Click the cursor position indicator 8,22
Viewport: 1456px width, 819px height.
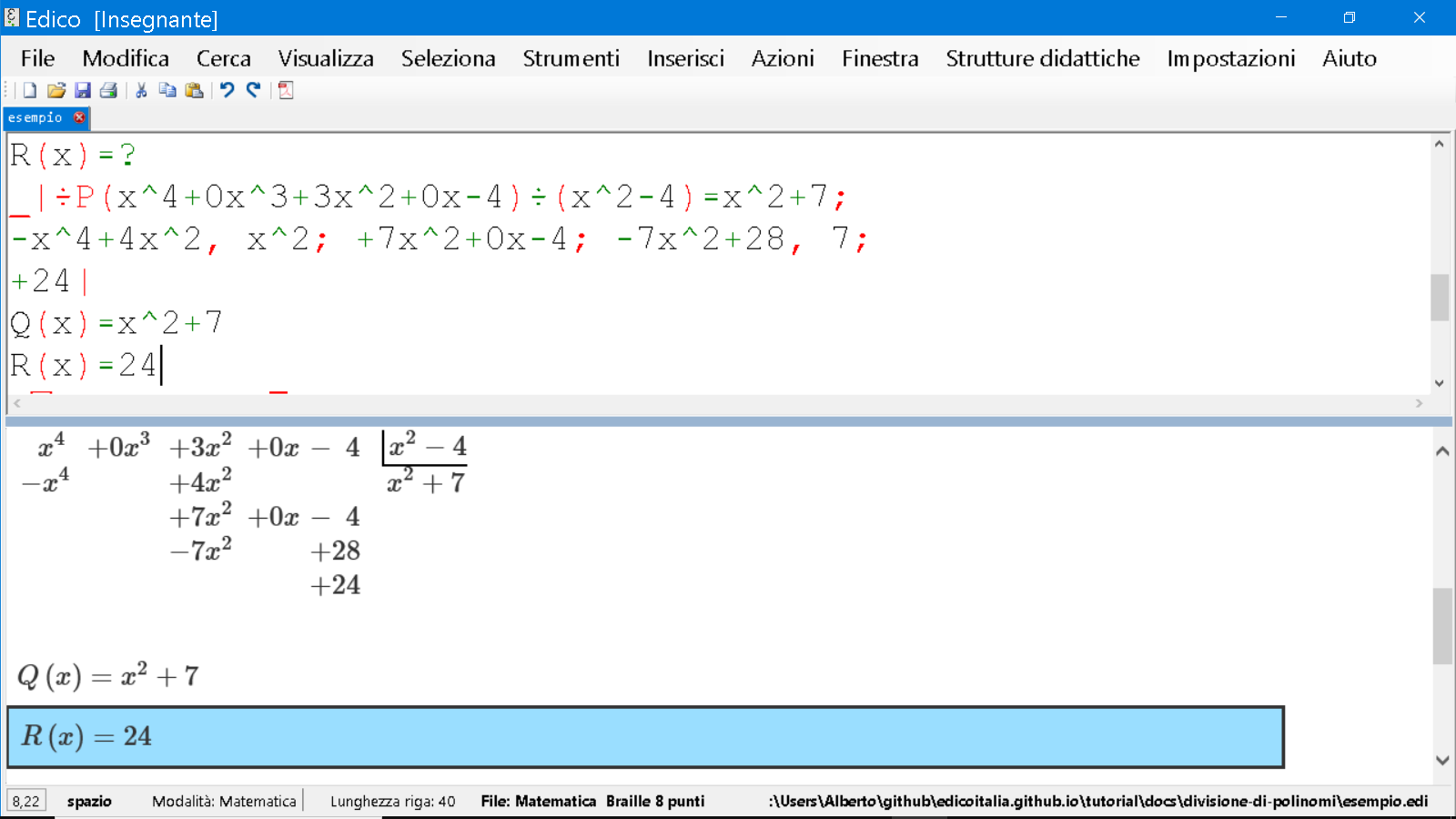26,801
